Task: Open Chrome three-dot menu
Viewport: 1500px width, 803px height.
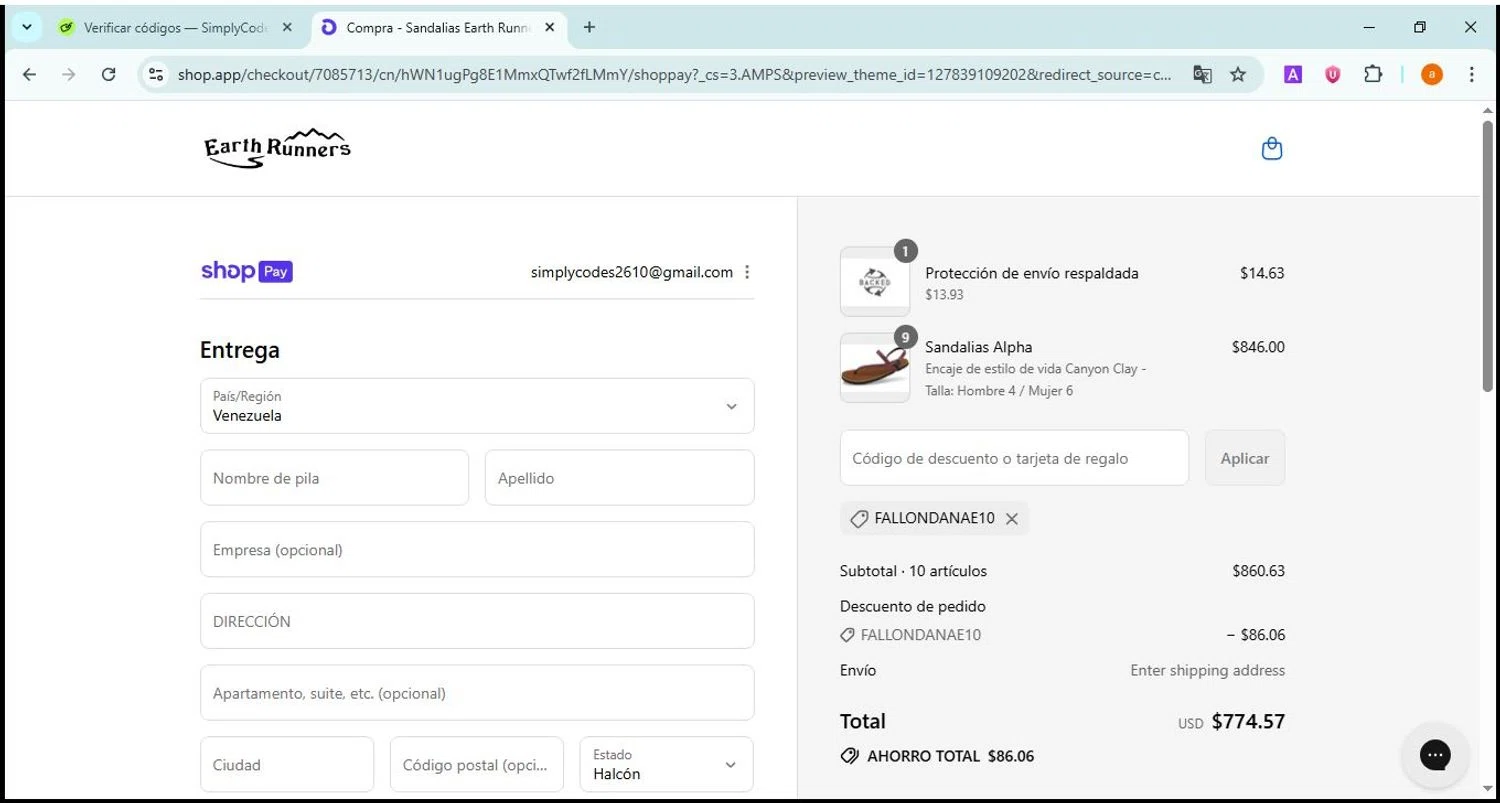Action: pyautogui.click(x=1471, y=74)
